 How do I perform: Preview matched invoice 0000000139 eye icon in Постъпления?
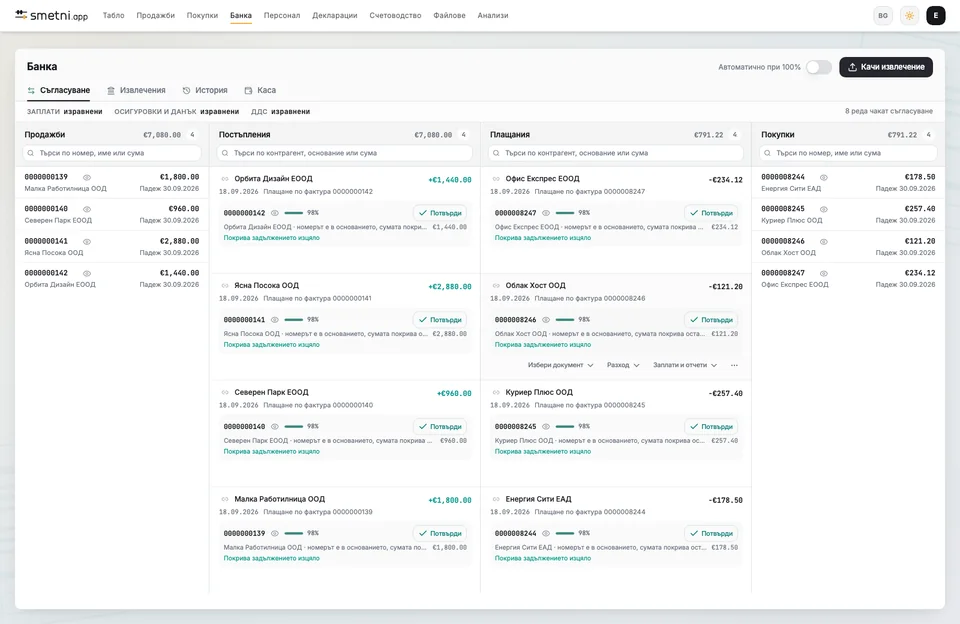pyautogui.click(x=275, y=533)
